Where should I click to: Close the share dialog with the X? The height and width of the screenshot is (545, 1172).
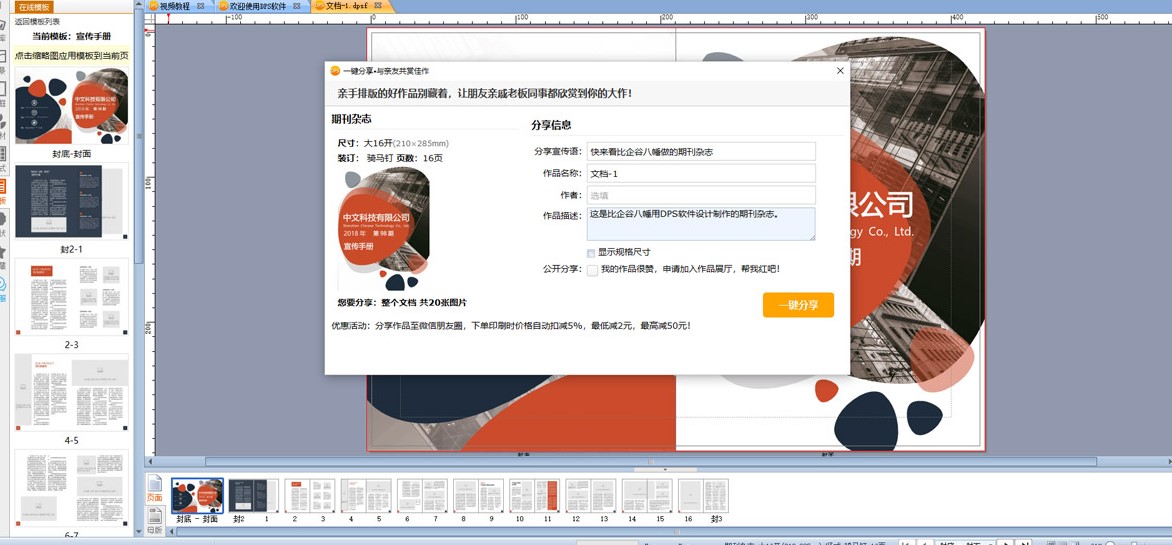840,71
